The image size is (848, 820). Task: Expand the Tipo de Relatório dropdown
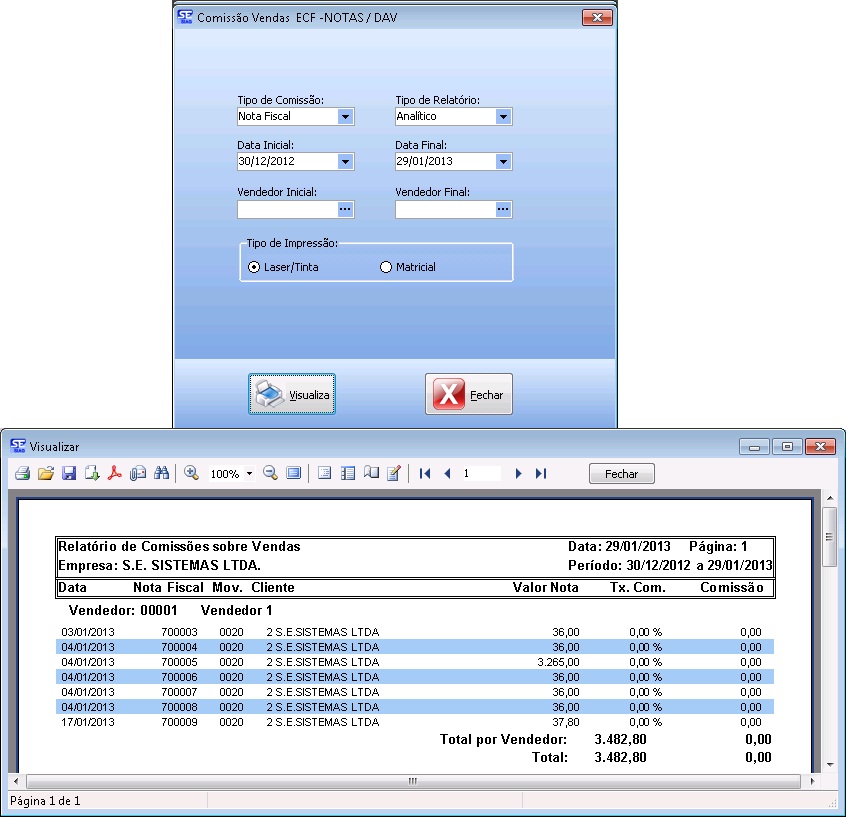pyautogui.click(x=503, y=117)
